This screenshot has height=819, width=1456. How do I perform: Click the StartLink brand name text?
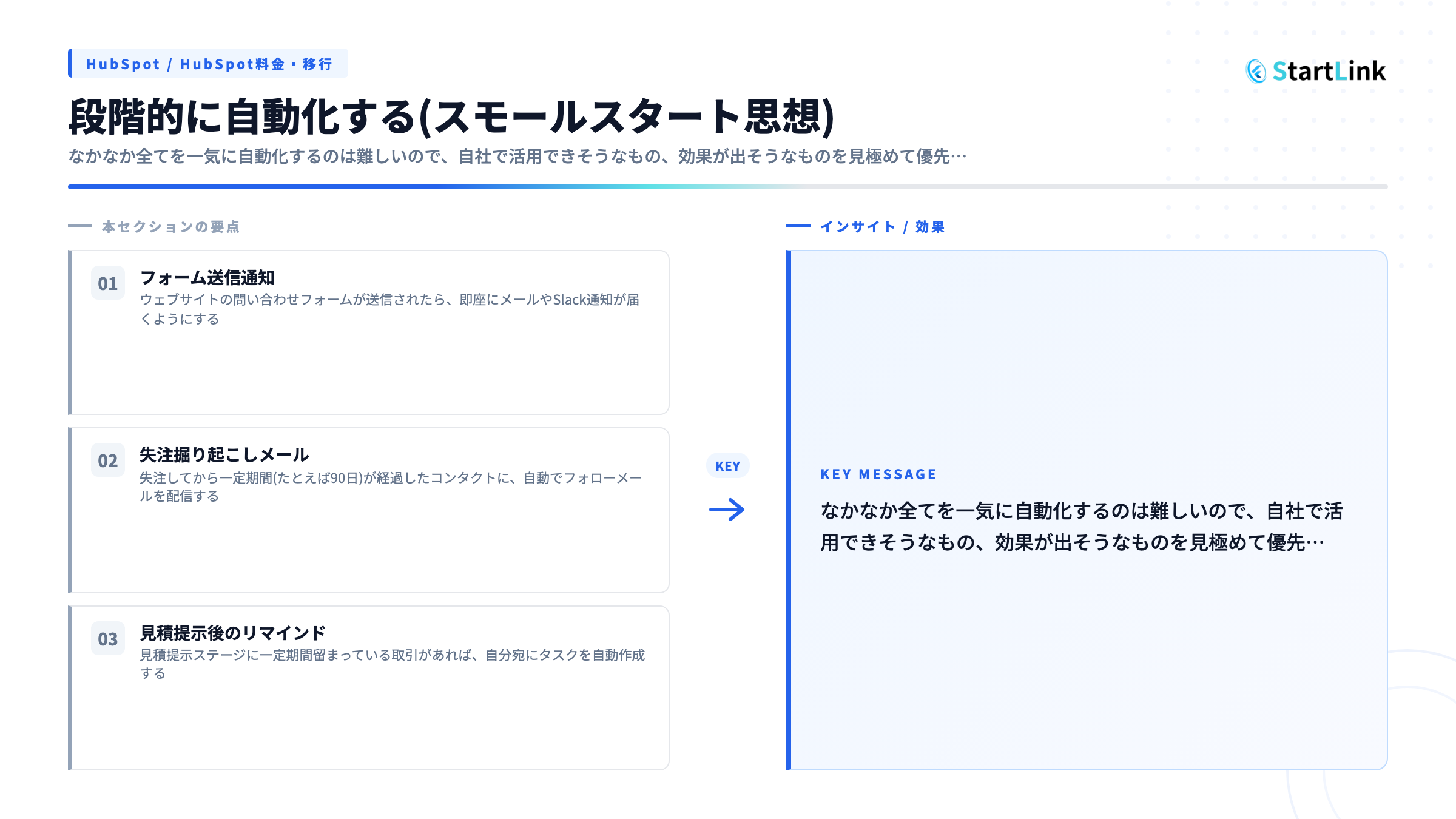[x=1329, y=72]
